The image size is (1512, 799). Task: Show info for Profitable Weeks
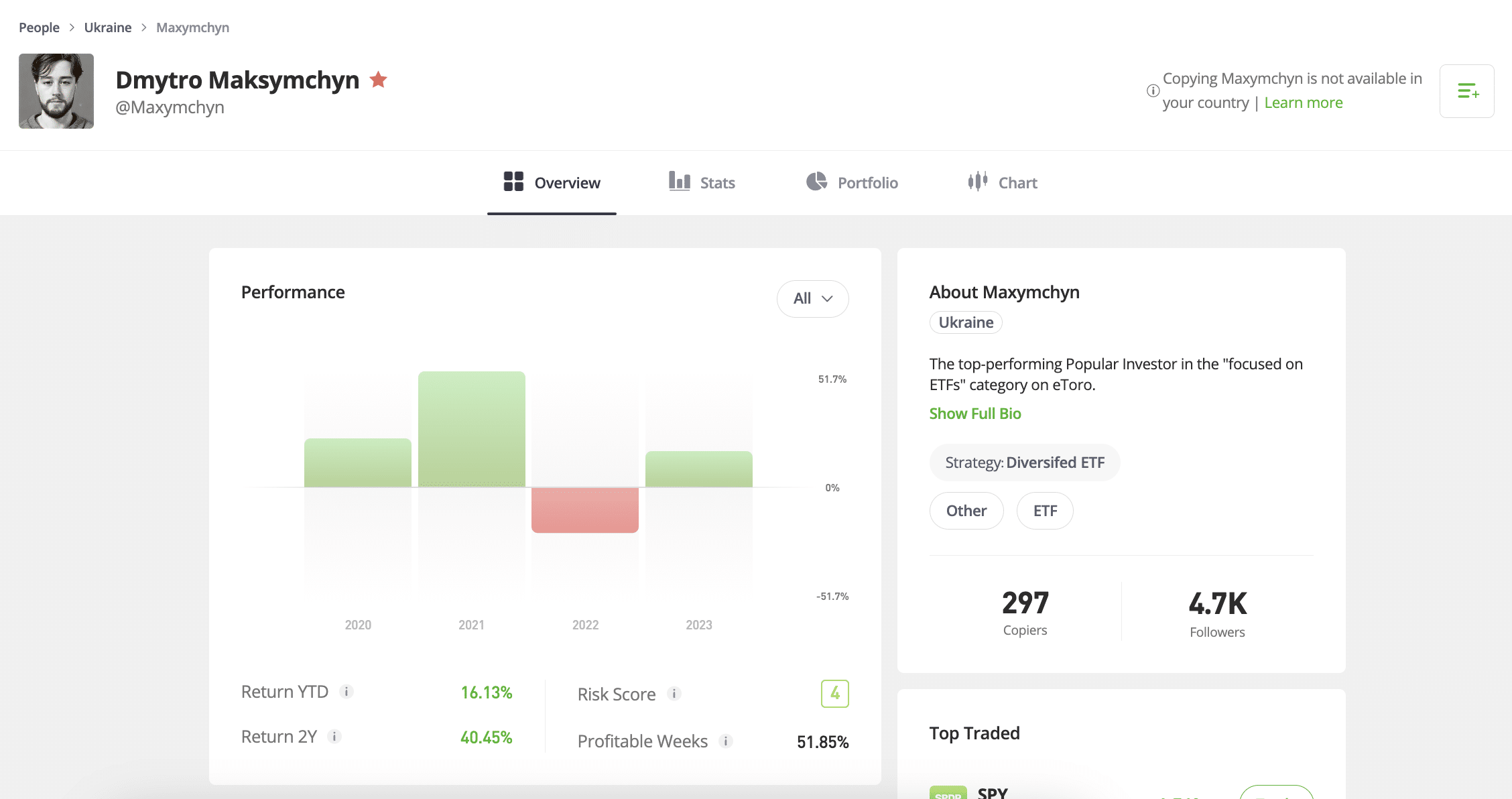click(x=726, y=741)
